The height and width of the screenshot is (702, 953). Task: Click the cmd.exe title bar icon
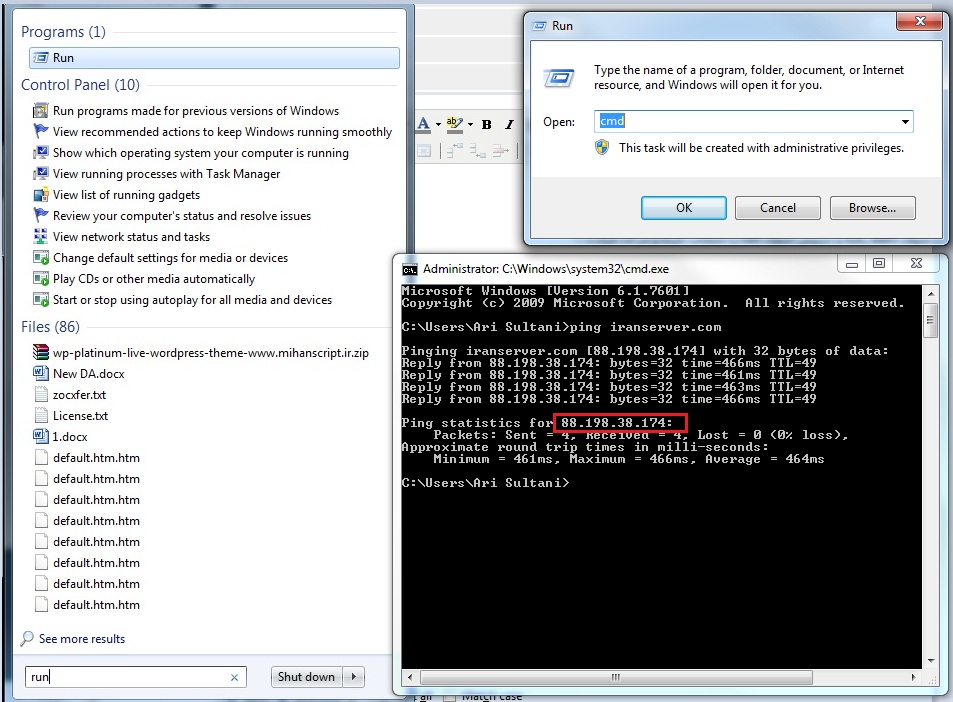click(410, 269)
